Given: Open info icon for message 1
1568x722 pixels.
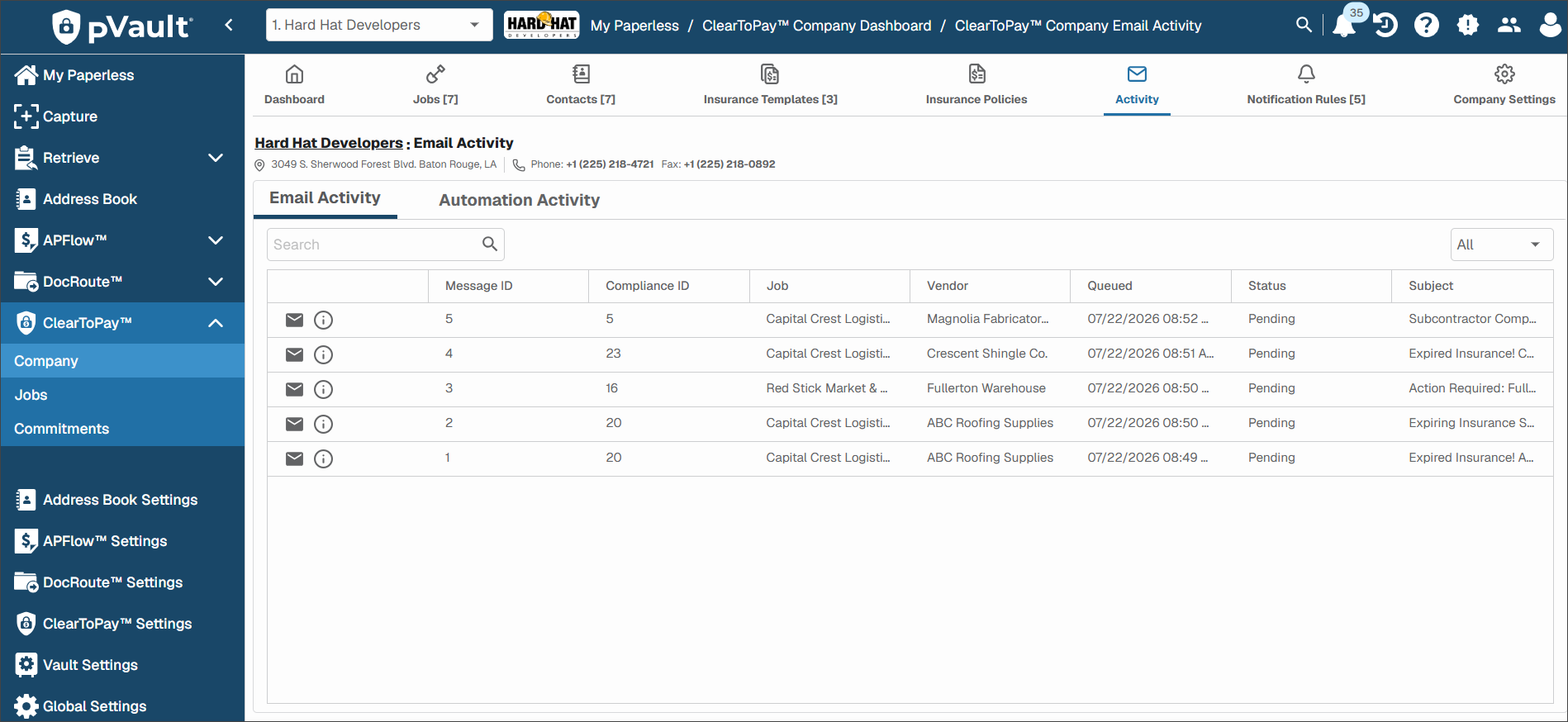Looking at the screenshot, I should tap(324, 458).
